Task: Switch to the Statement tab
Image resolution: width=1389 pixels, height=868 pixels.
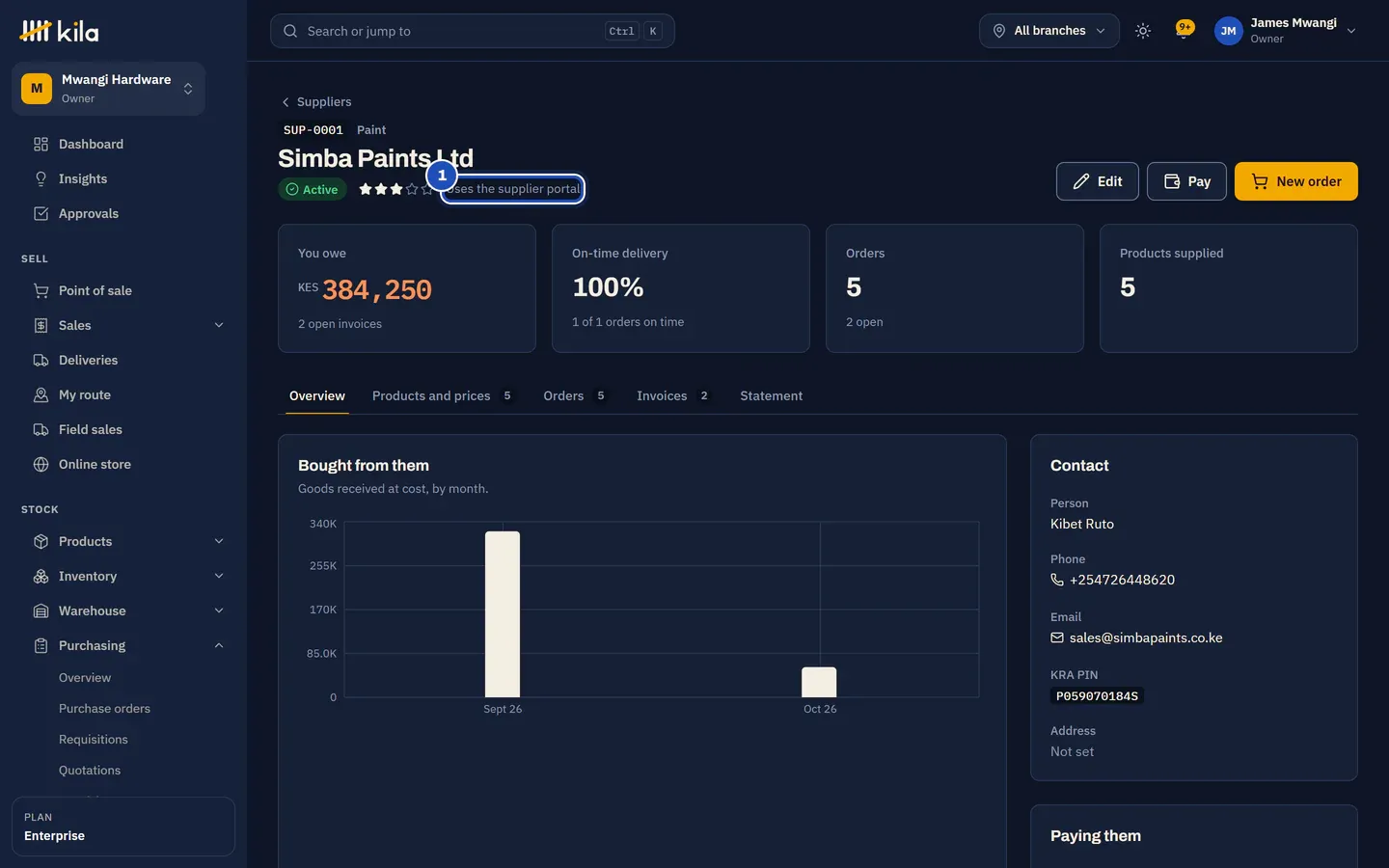Action: 771,395
